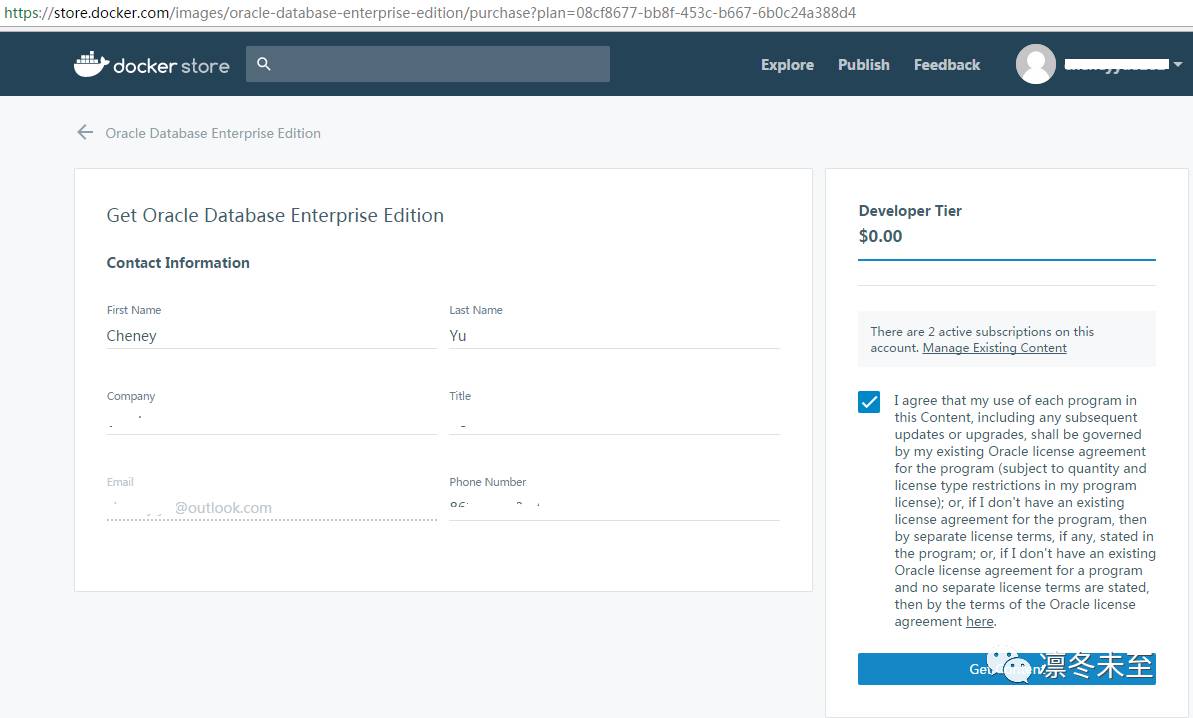Click the Get Content button
Viewport: 1193px width, 718px height.
pyautogui.click(x=920, y=669)
